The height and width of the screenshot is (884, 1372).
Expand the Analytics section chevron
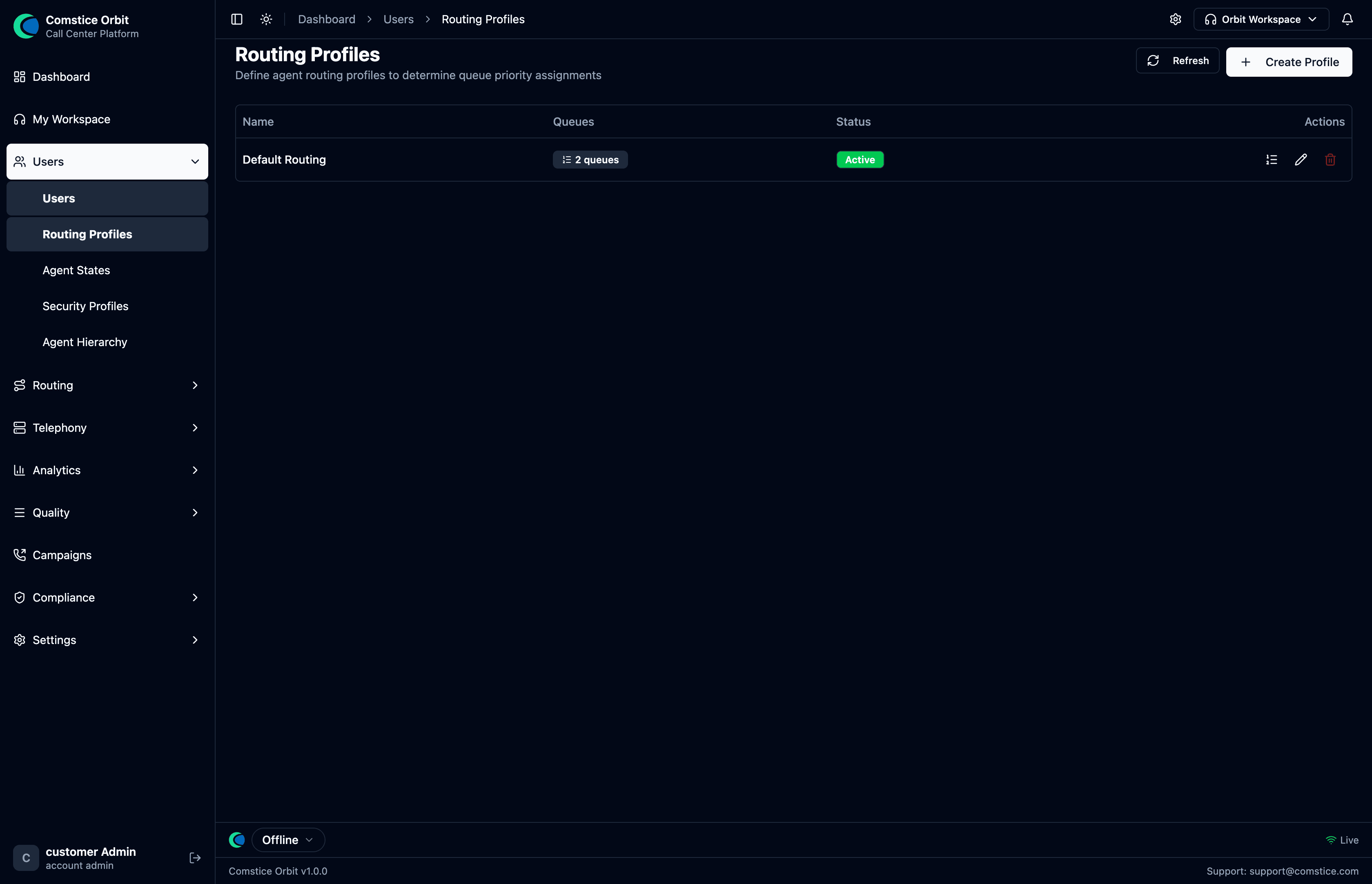195,470
